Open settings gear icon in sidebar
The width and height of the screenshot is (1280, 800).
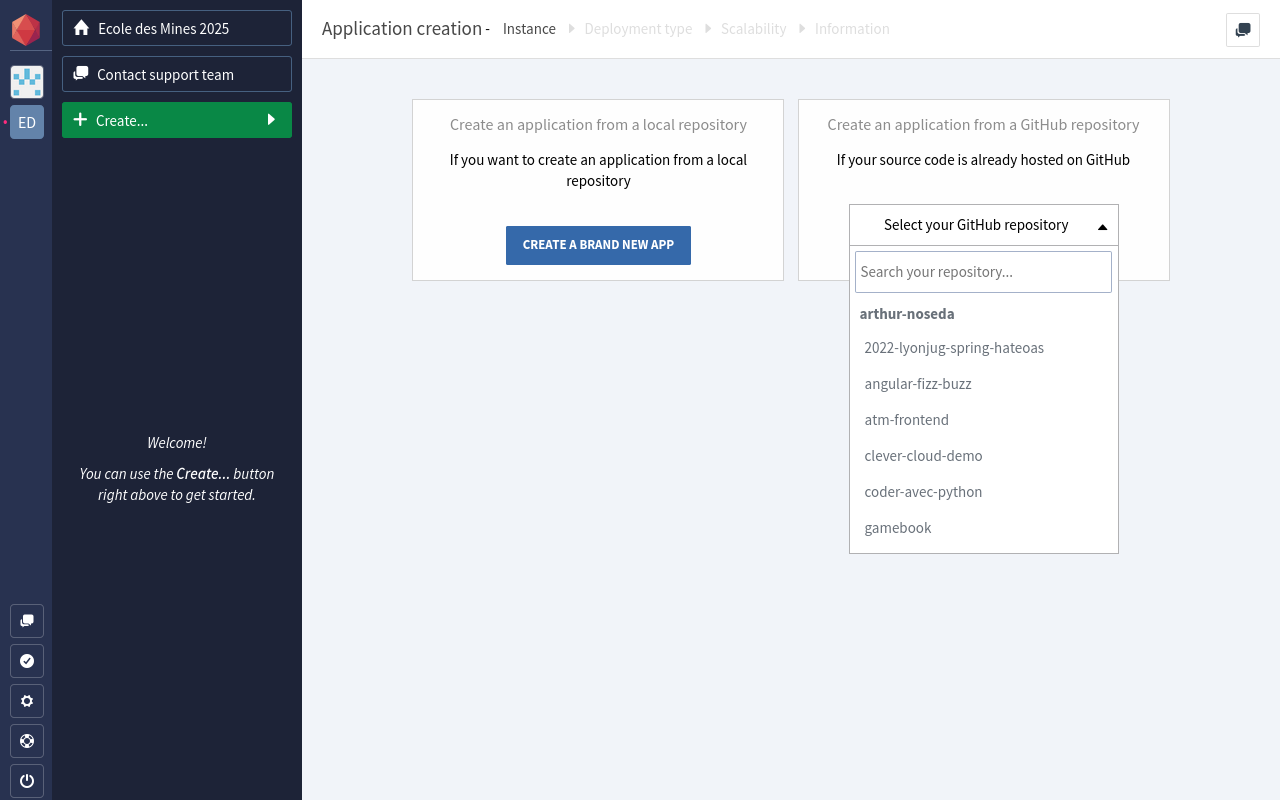pyautogui.click(x=27, y=701)
